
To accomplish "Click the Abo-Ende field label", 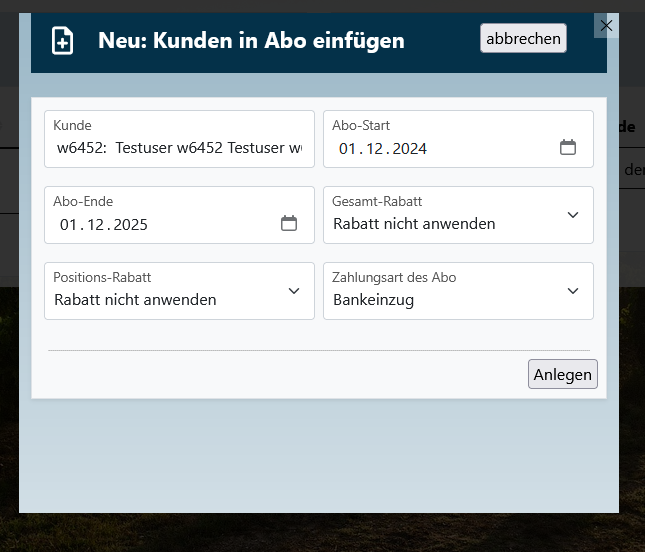I will click(x=83, y=201).
